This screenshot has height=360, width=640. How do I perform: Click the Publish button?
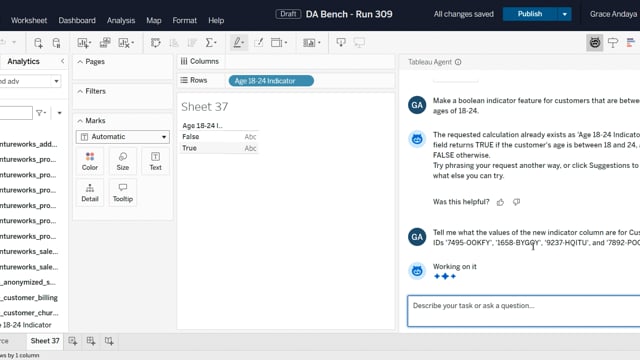point(530,14)
